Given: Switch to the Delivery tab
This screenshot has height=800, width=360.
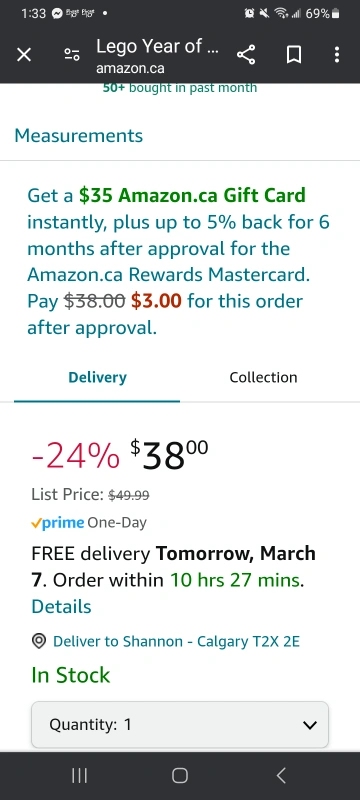Looking at the screenshot, I should (x=97, y=378).
